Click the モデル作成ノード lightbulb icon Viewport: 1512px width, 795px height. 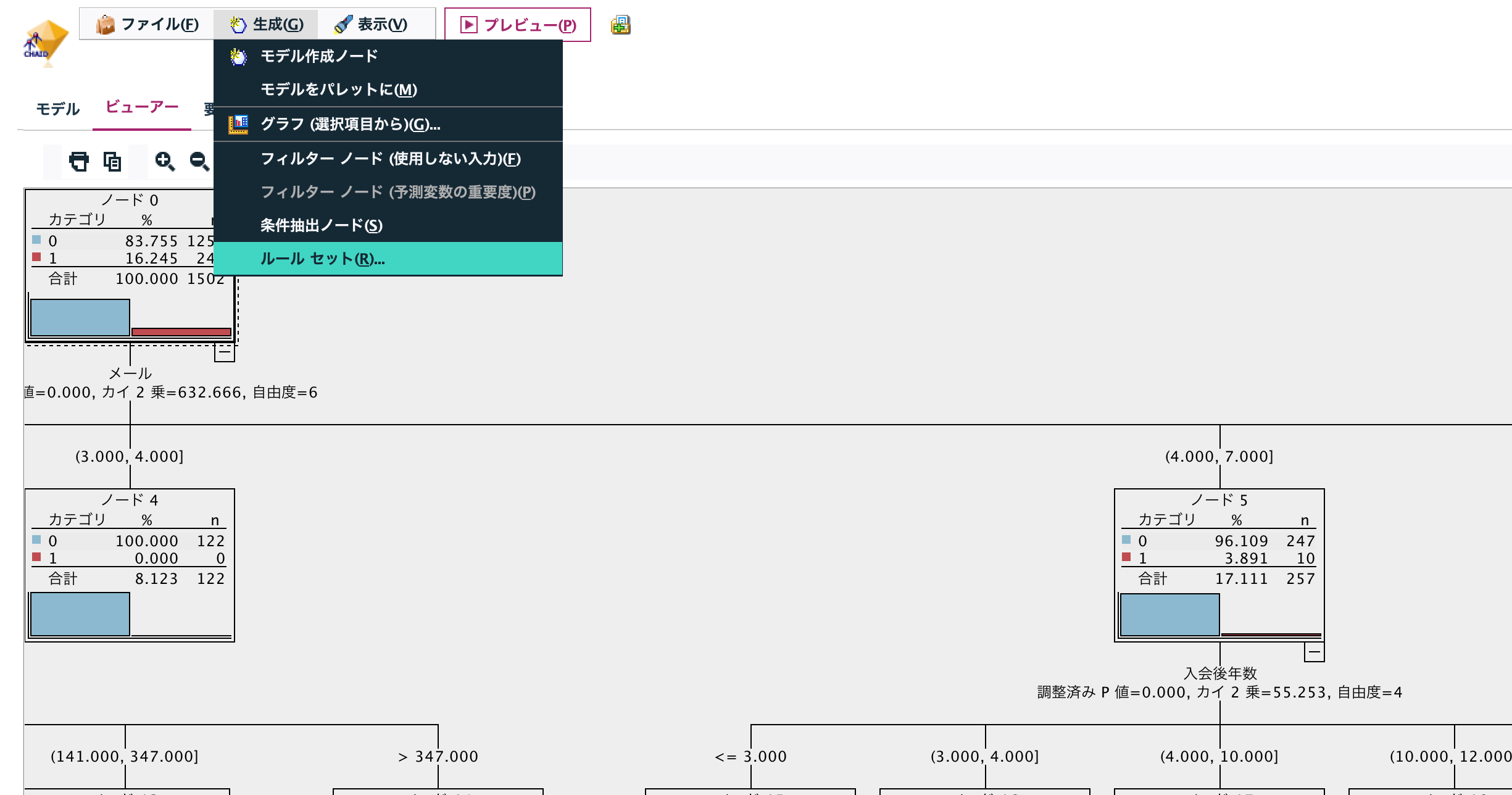[x=239, y=56]
